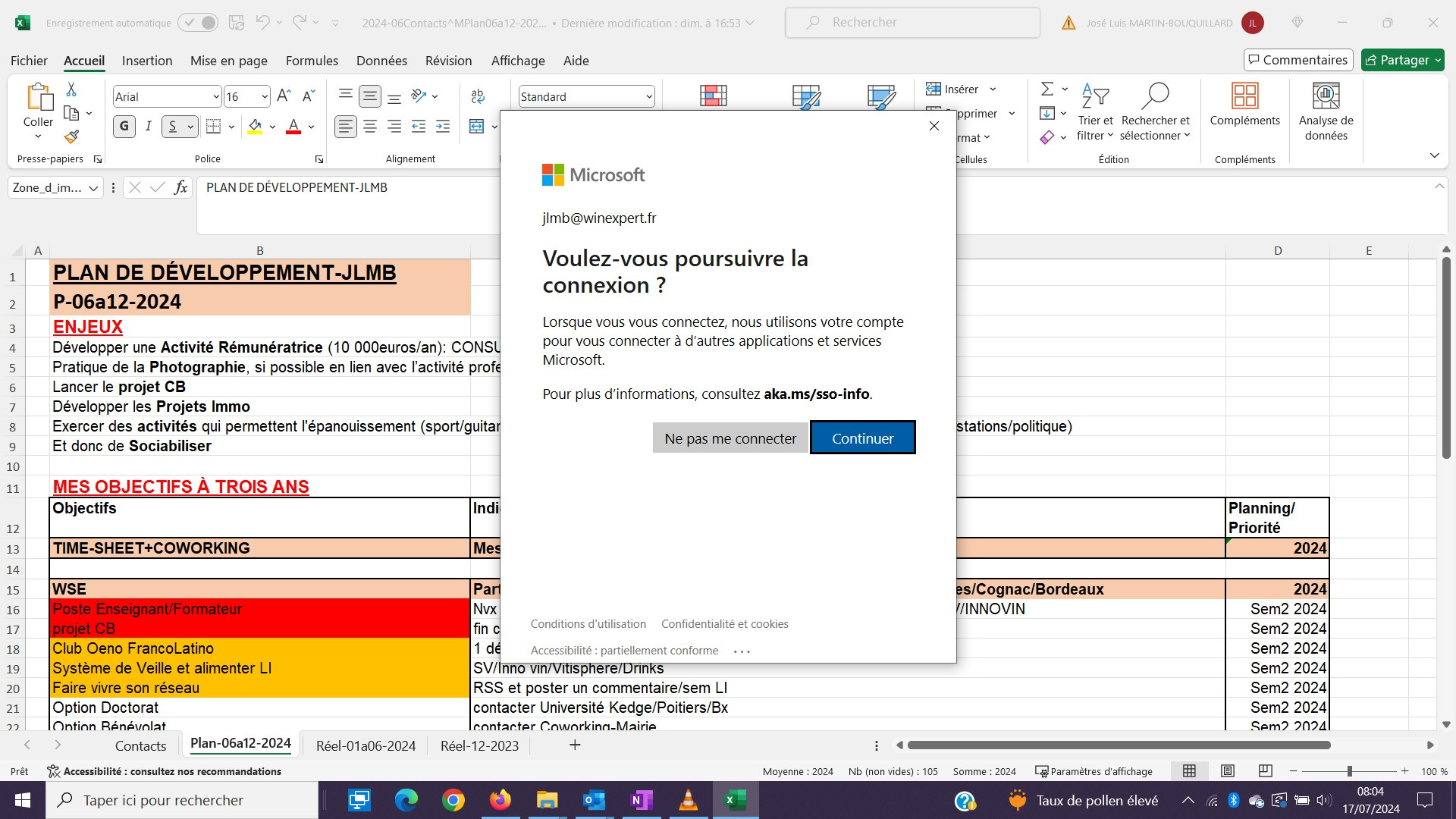1456x819 pixels.
Task: Add a new sheet with plus icon
Action: pos(575,745)
